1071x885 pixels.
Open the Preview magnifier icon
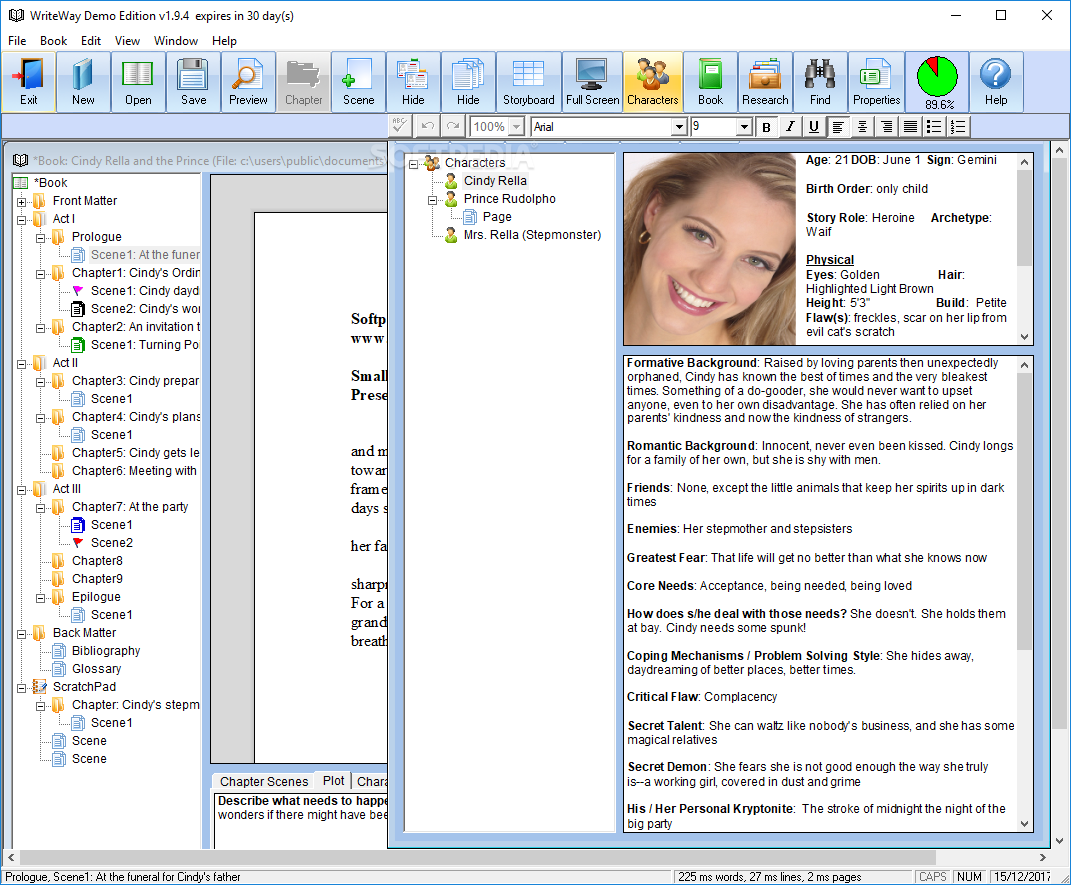coord(248,82)
